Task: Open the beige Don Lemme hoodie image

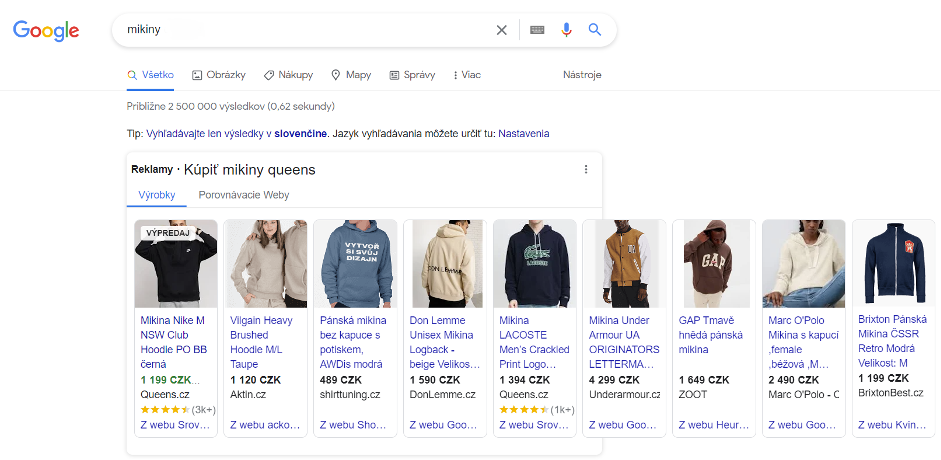Action: point(445,264)
